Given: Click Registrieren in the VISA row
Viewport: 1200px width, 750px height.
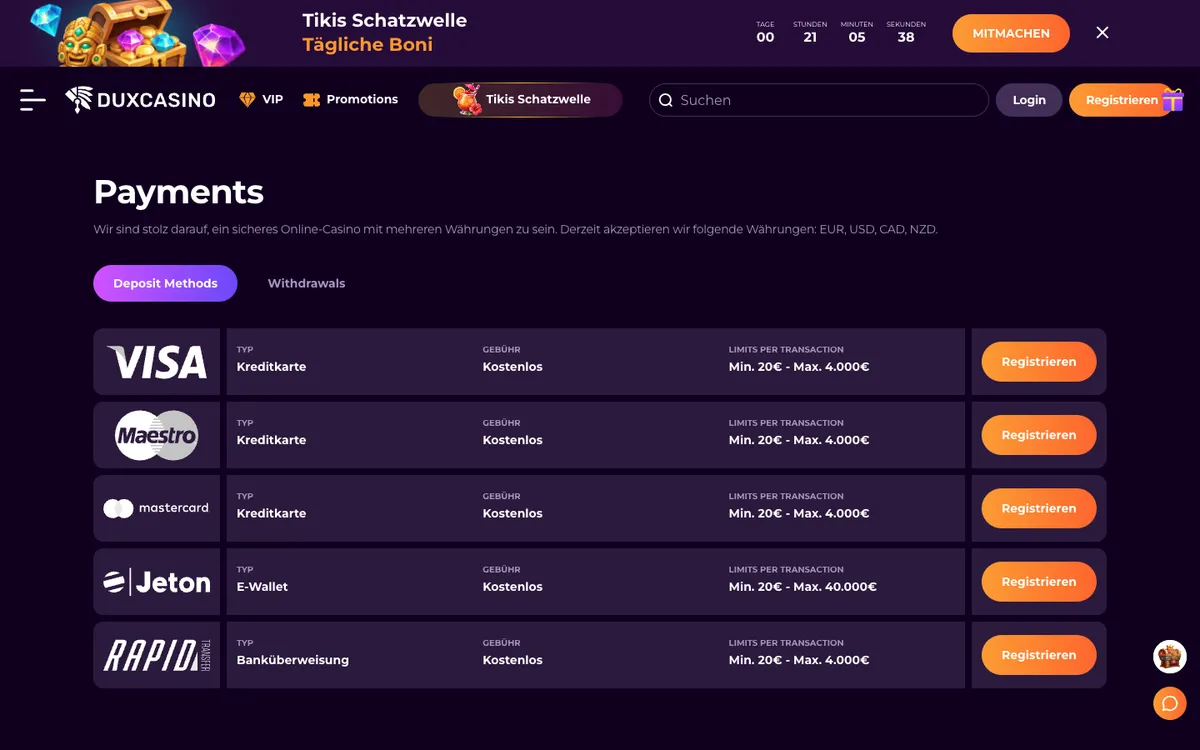Looking at the screenshot, I should point(1039,362).
